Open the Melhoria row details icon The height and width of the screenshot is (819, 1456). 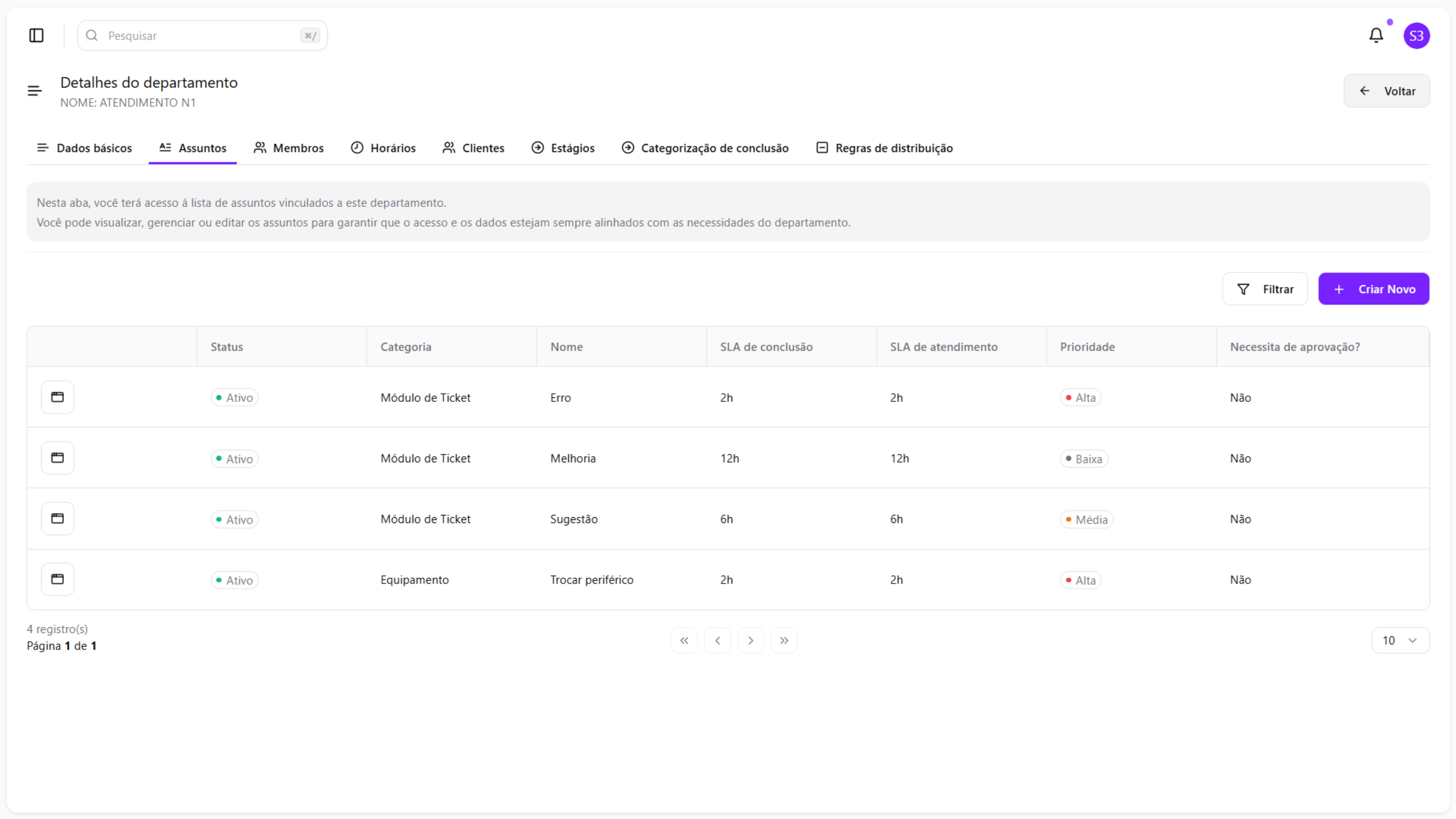pyautogui.click(x=58, y=458)
